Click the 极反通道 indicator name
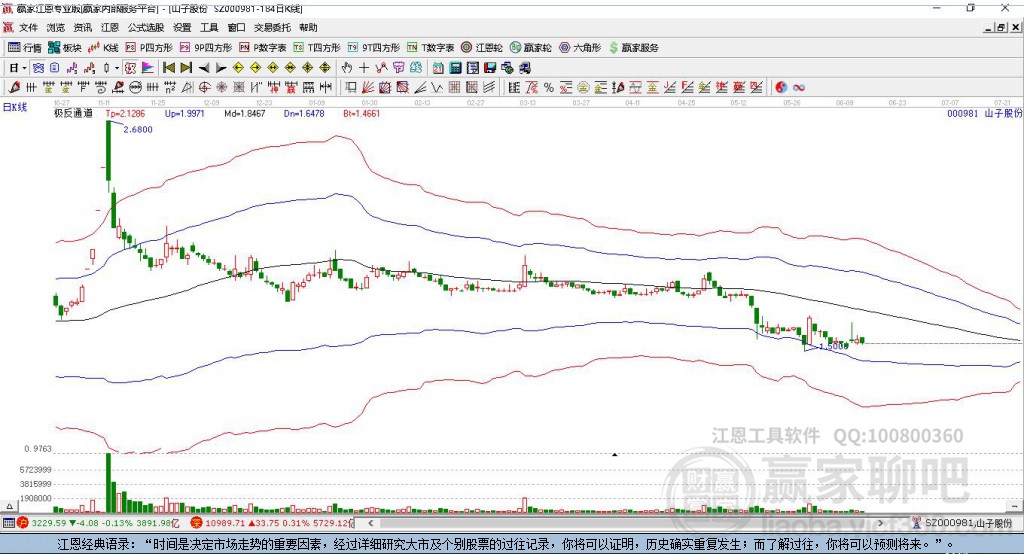The width and height of the screenshot is (1024, 554). pyautogui.click(x=73, y=113)
